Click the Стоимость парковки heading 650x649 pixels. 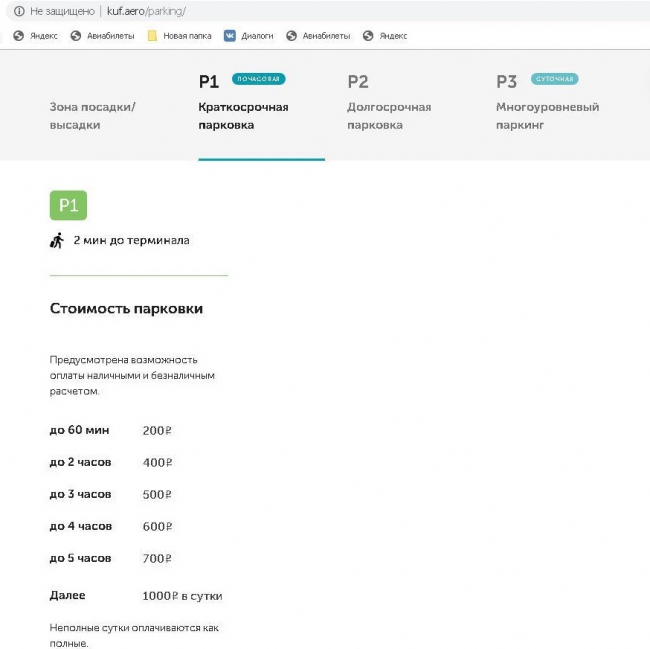[126, 309]
